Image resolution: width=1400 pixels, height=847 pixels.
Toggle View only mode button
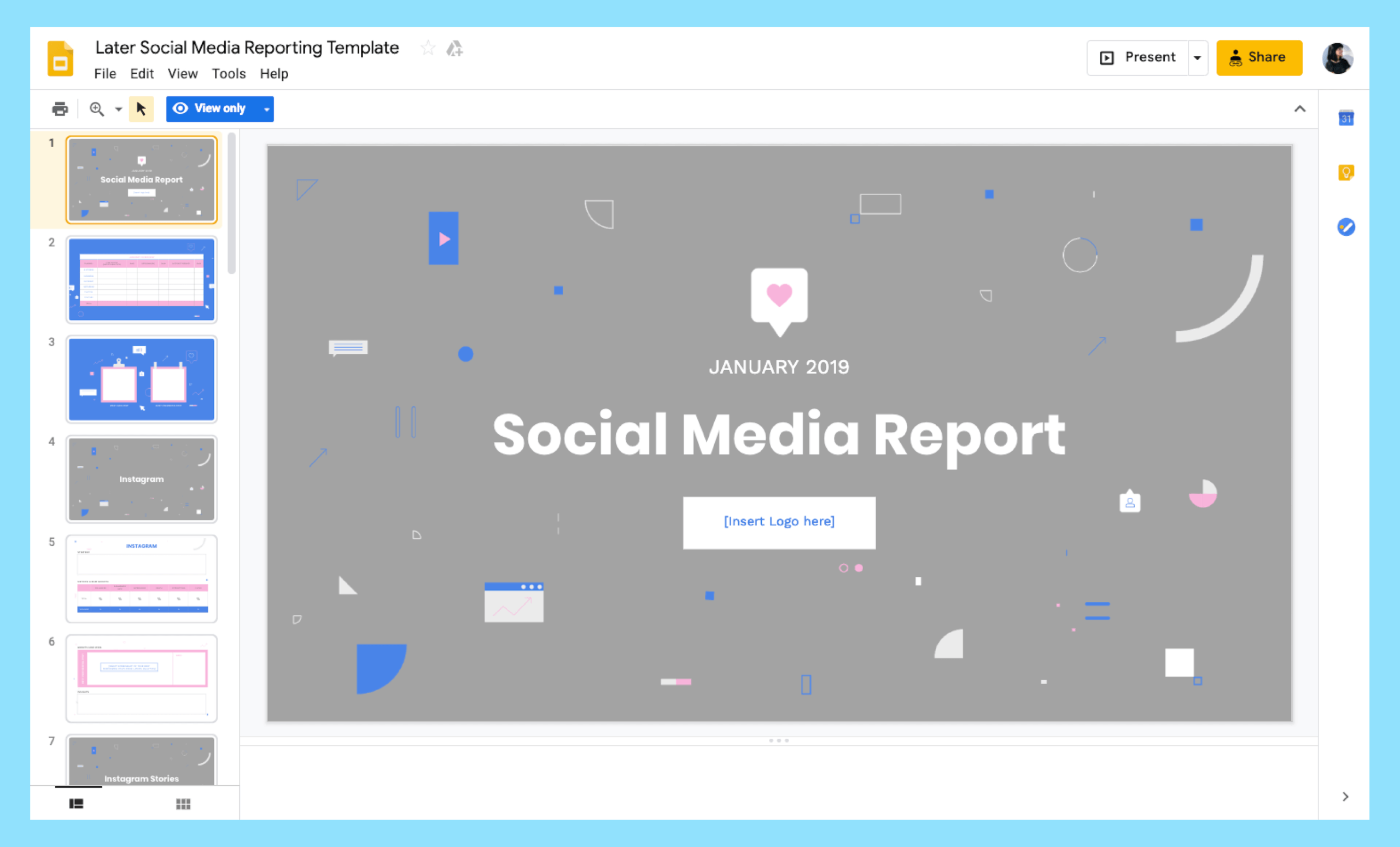coord(217,108)
